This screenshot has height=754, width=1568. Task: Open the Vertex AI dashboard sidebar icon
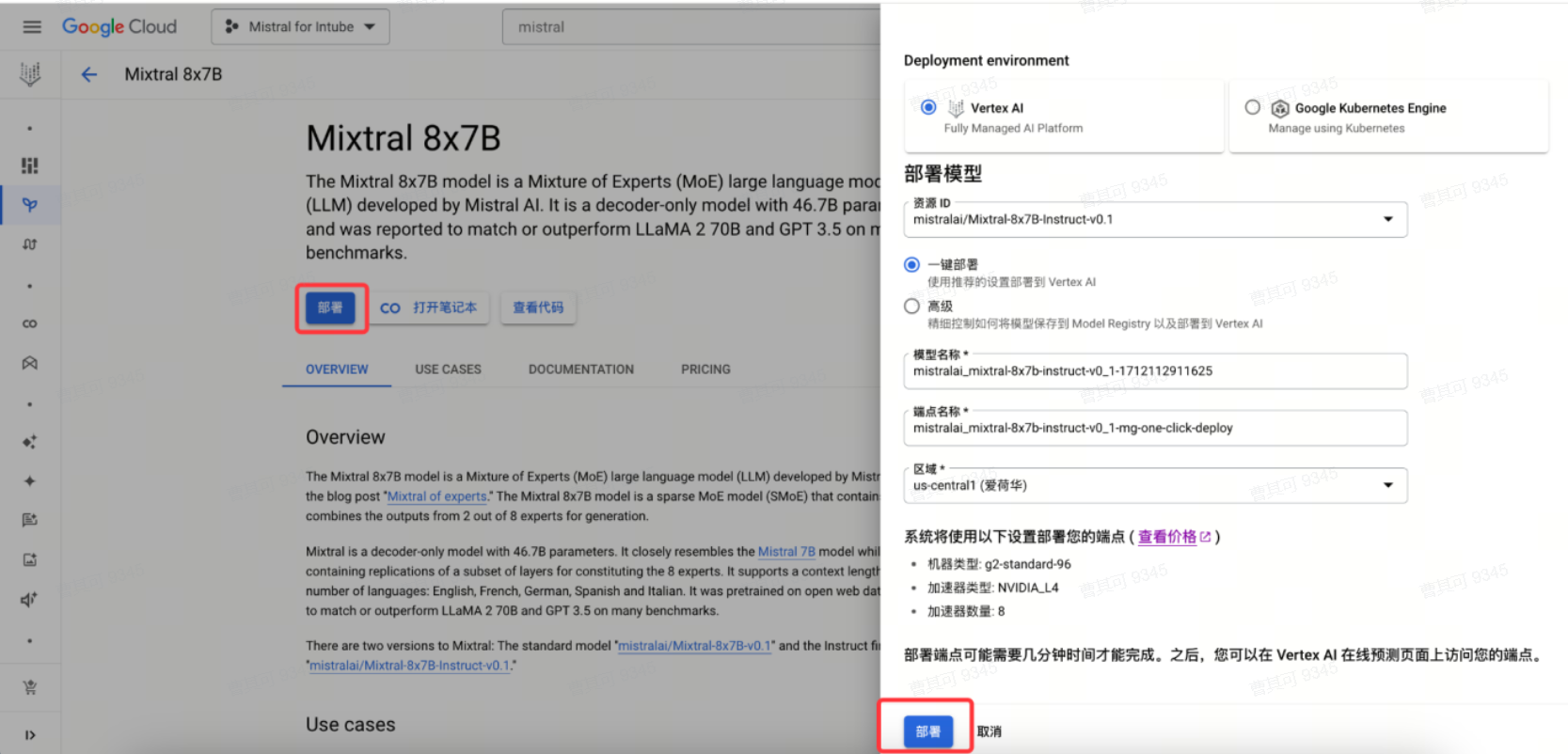pyautogui.click(x=30, y=165)
